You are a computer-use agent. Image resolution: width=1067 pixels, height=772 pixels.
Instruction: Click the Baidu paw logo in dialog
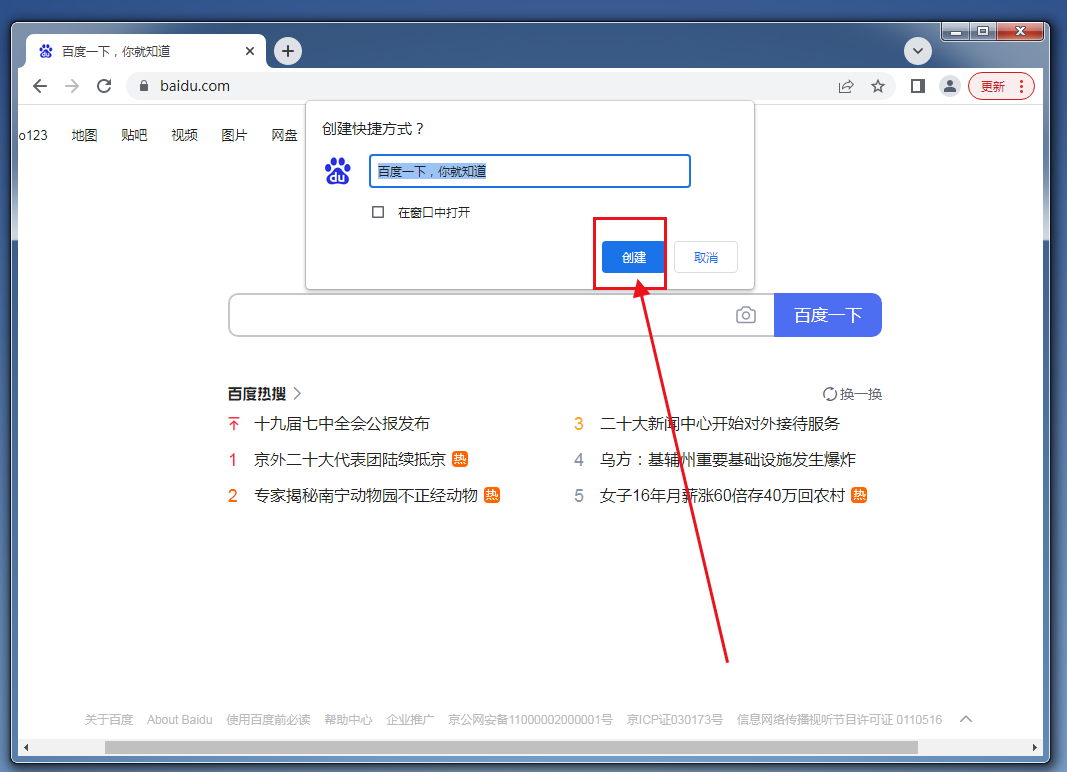[x=338, y=171]
